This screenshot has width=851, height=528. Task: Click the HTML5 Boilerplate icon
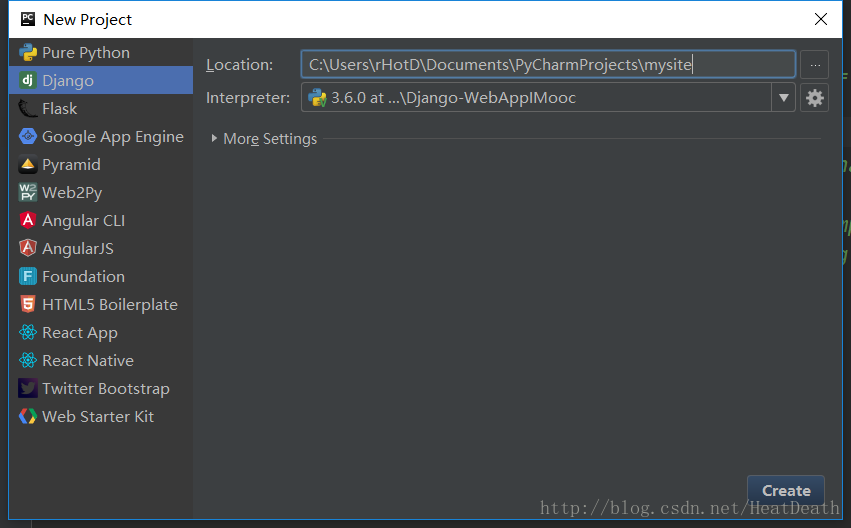(x=28, y=304)
